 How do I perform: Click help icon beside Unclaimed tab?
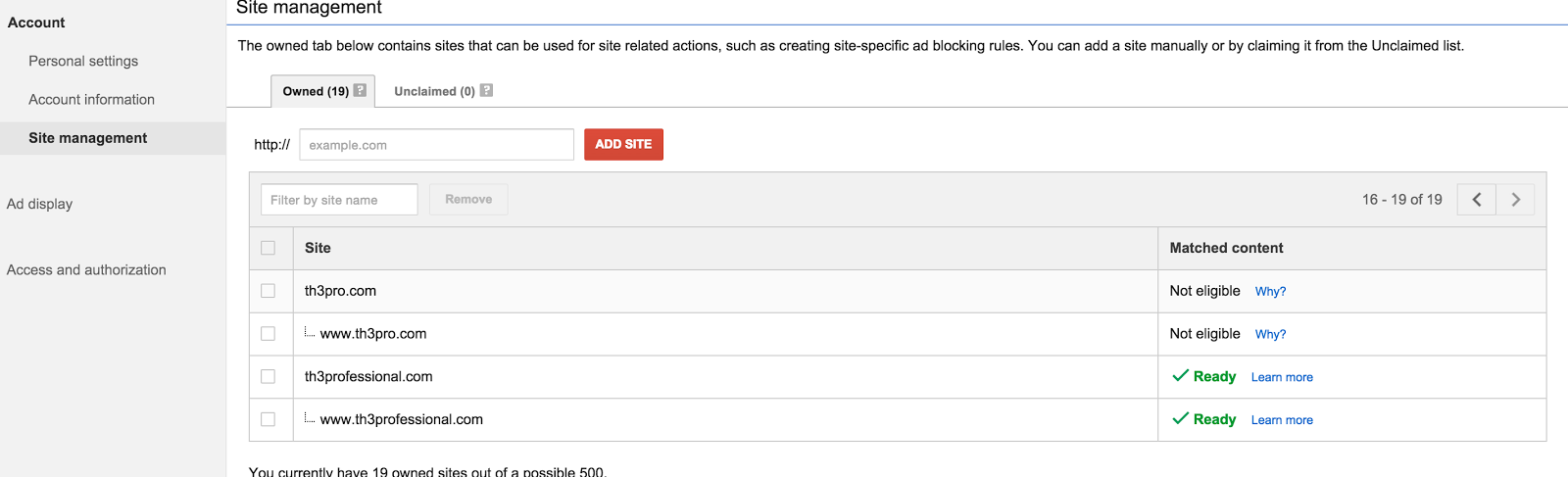click(486, 90)
